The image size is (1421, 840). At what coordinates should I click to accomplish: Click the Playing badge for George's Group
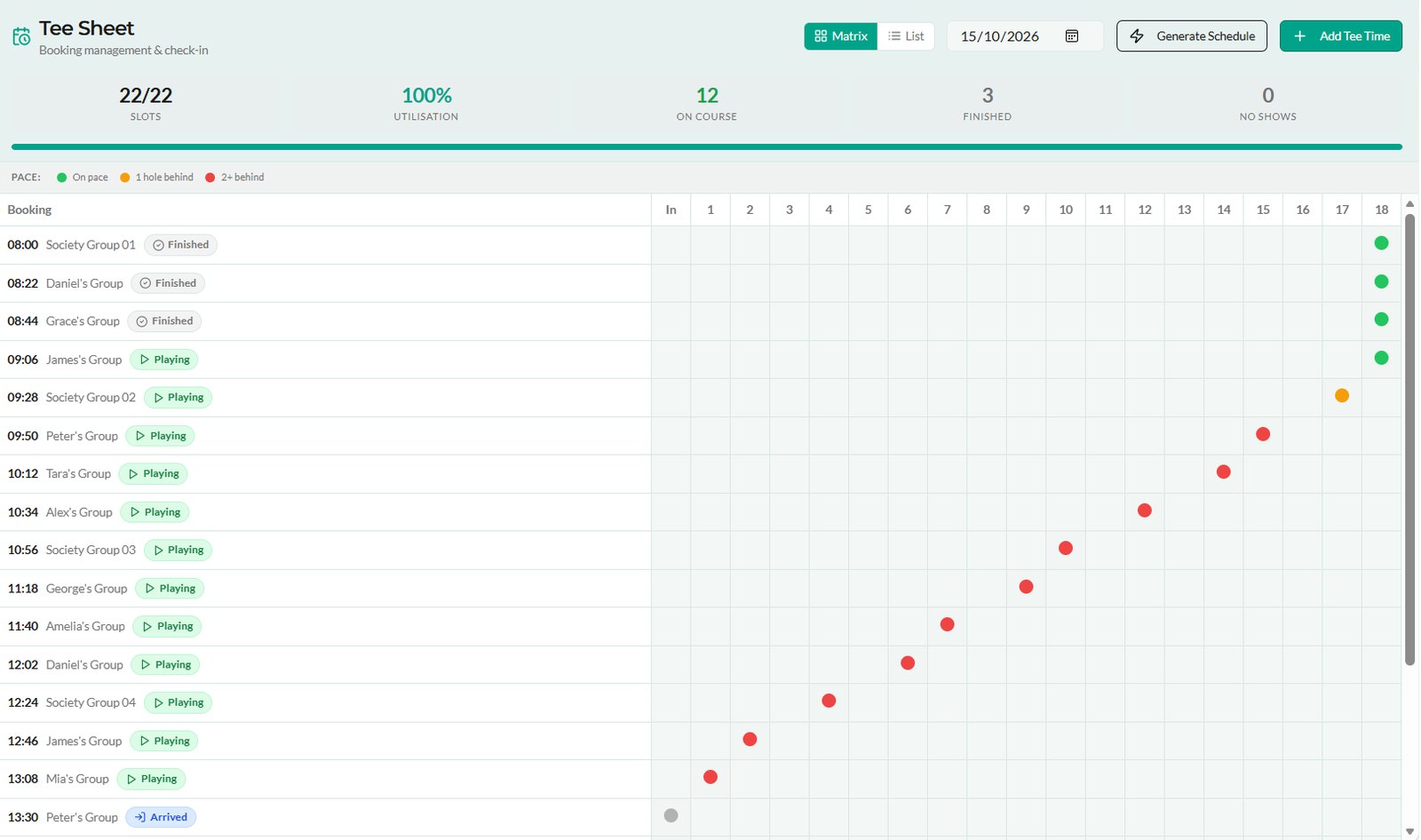click(170, 589)
